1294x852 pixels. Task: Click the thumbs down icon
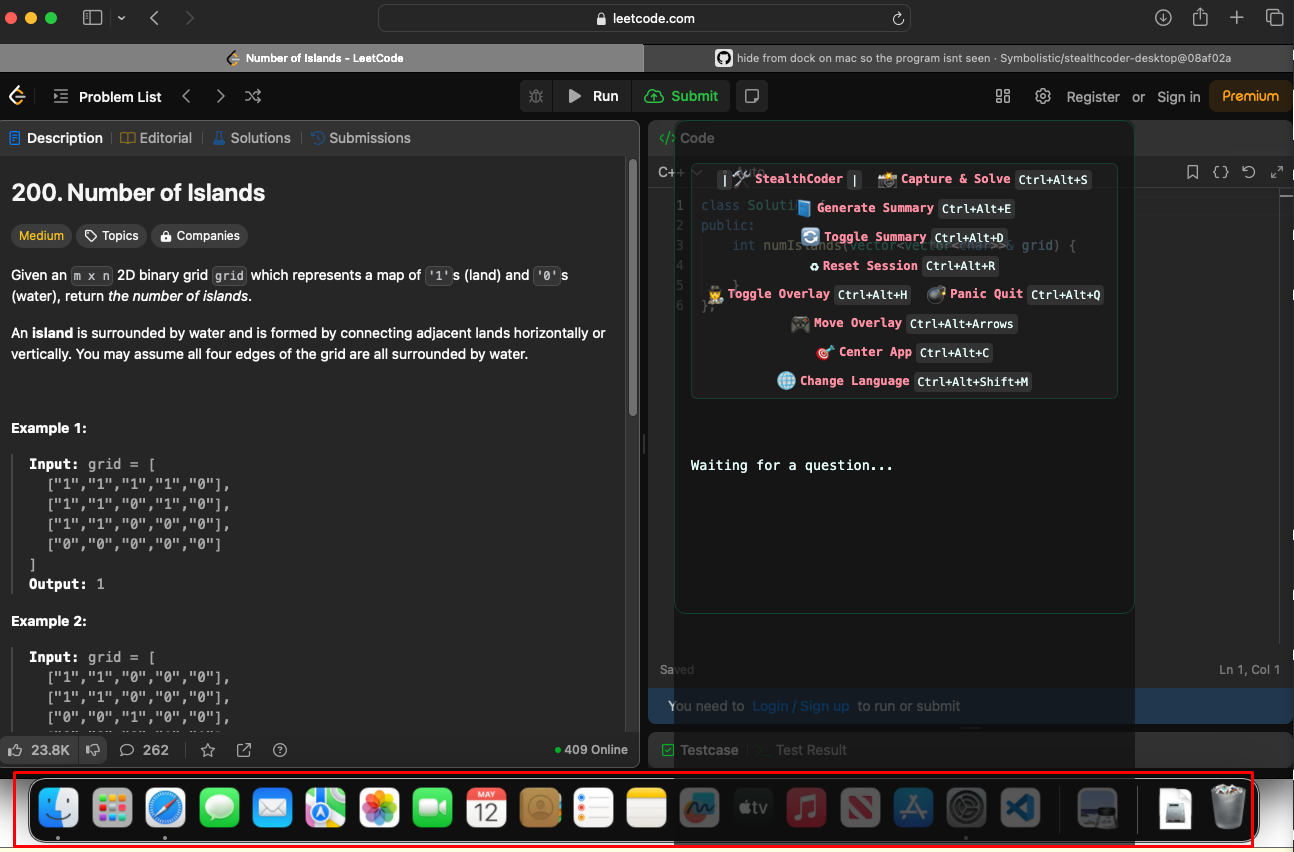(x=93, y=750)
